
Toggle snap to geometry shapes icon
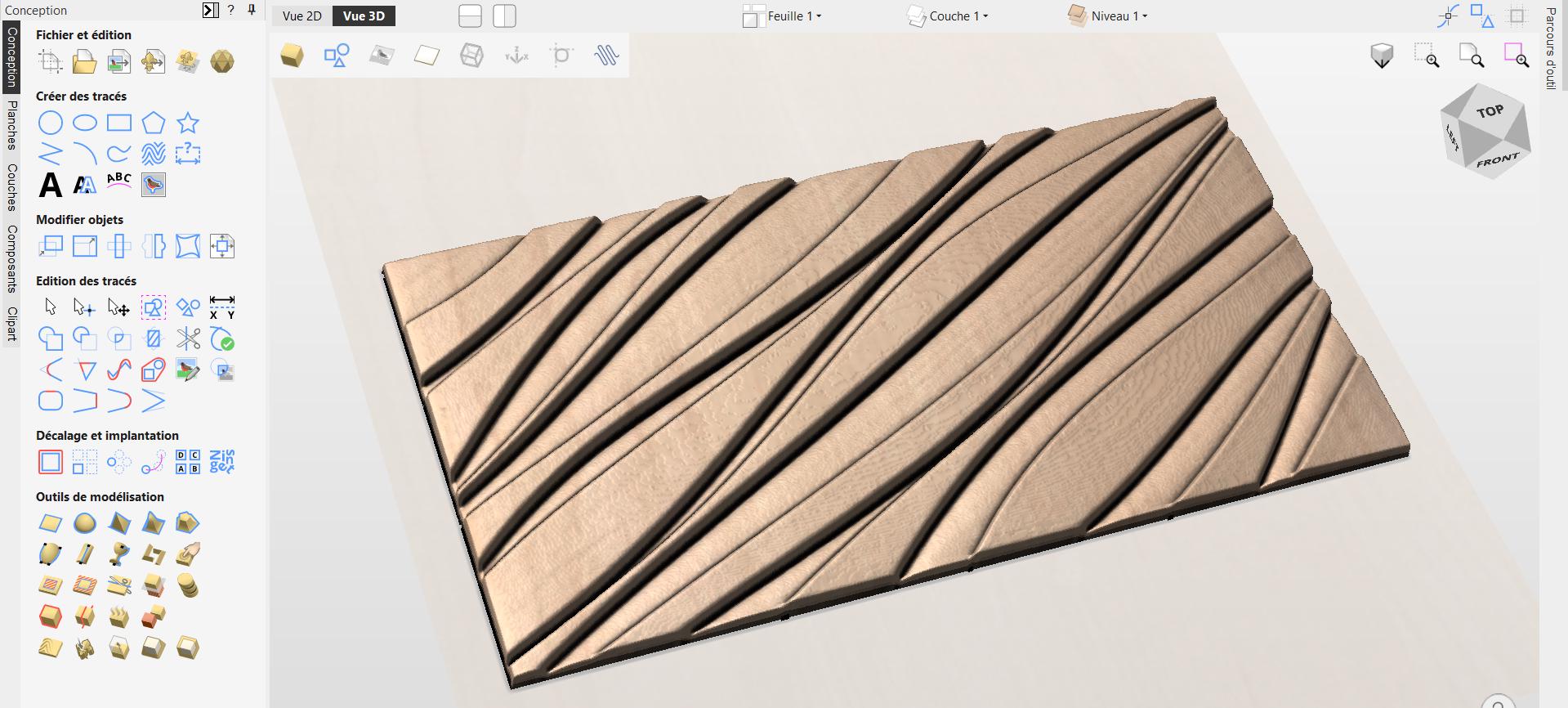click(x=1481, y=16)
